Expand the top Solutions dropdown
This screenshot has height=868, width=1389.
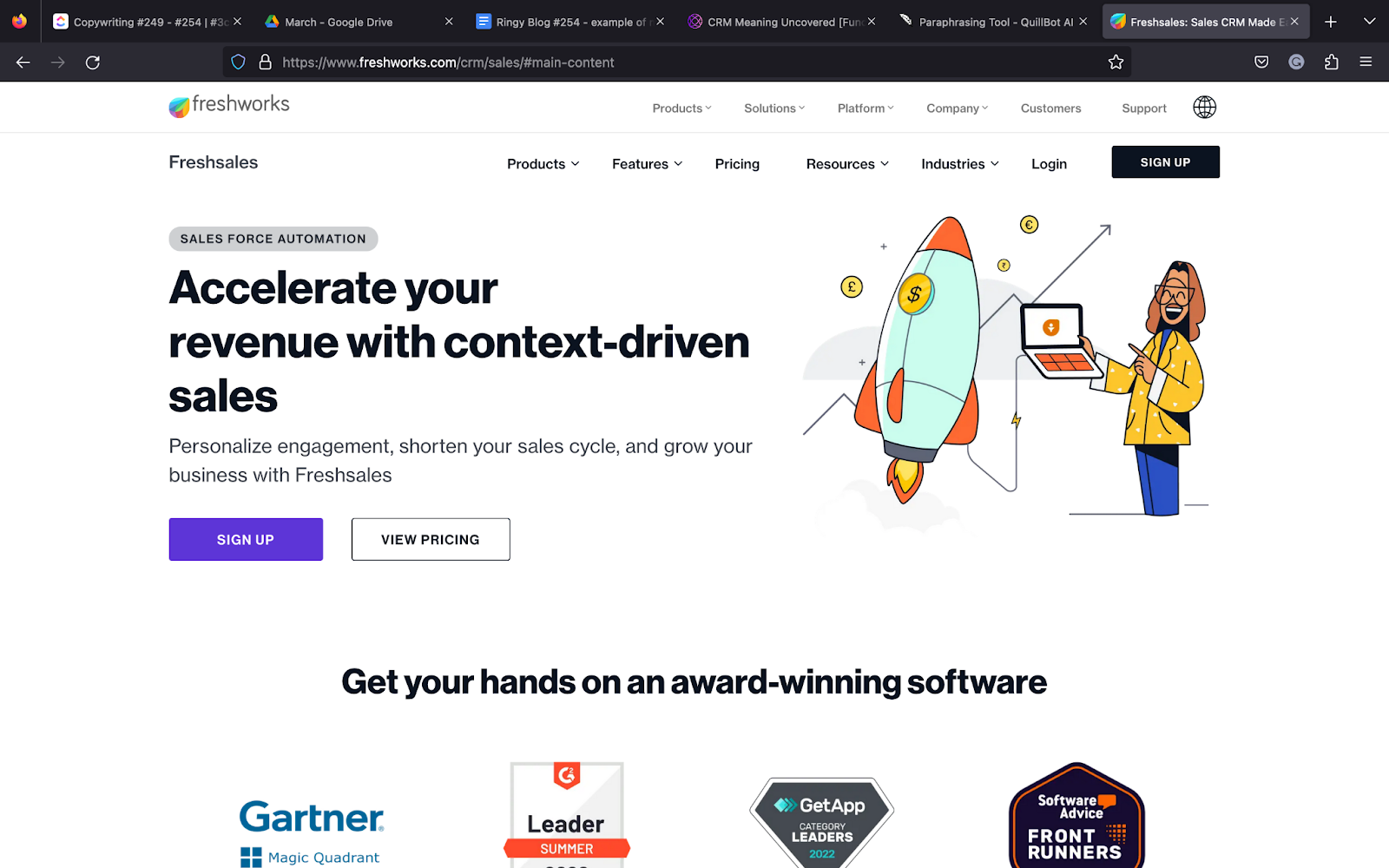coord(774,108)
